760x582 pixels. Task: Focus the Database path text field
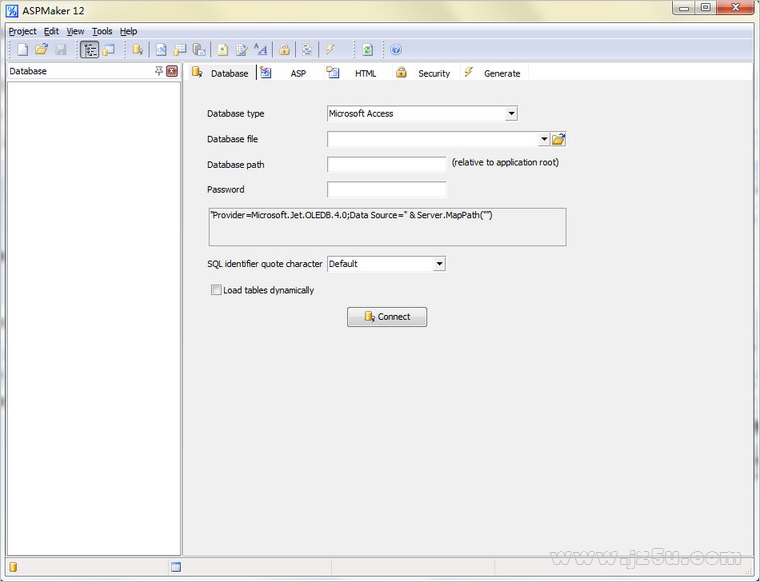click(386, 164)
